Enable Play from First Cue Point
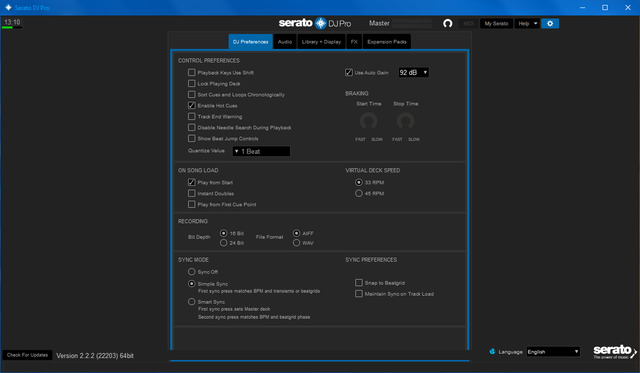 (191, 204)
